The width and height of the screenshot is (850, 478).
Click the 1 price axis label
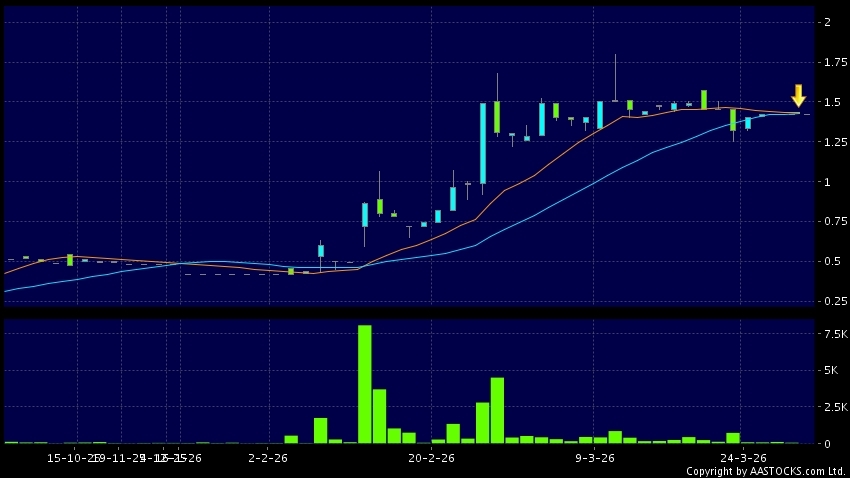826,182
